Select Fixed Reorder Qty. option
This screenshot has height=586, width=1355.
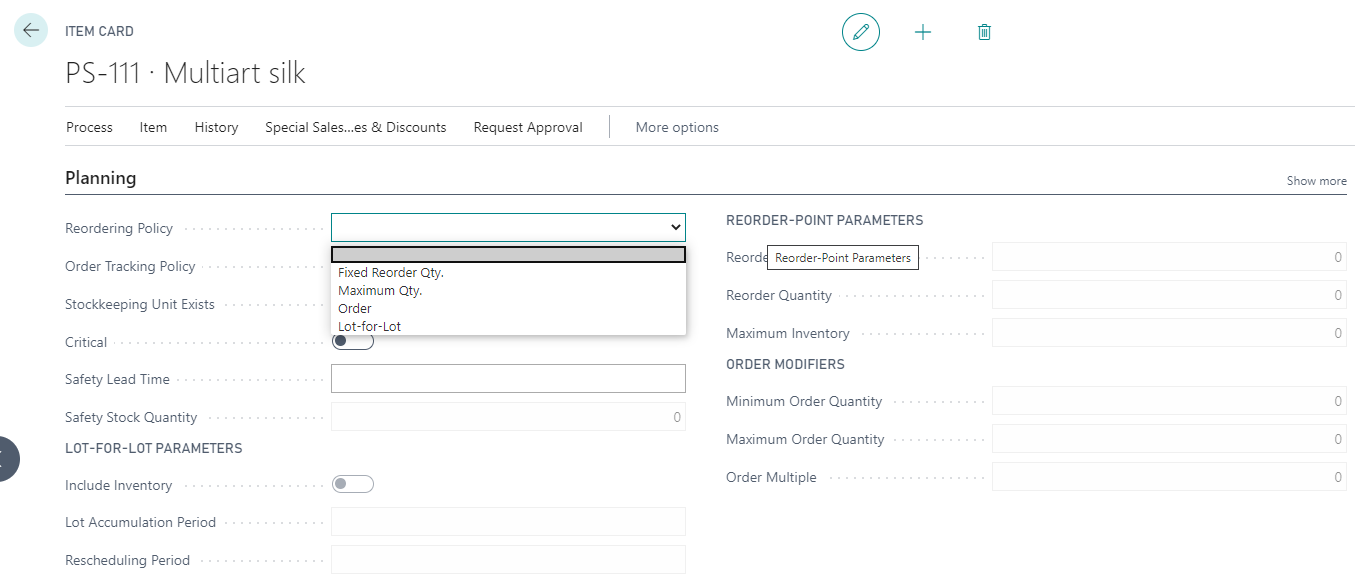pos(391,273)
